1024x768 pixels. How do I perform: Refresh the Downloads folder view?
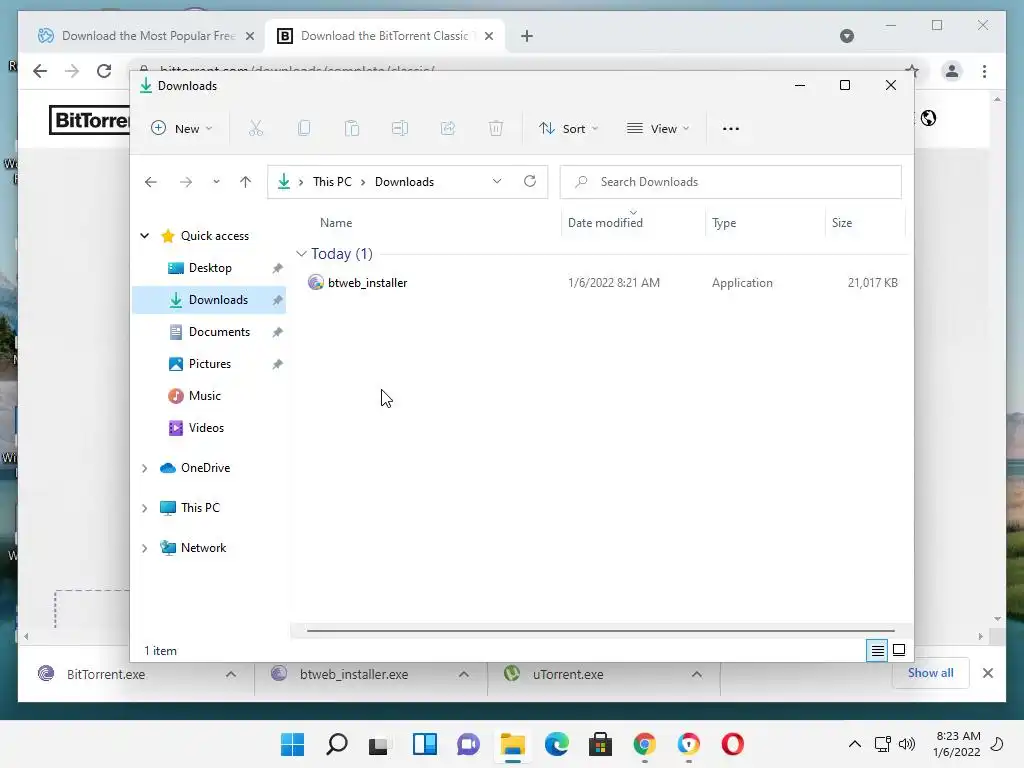pyautogui.click(x=530, y=182)
